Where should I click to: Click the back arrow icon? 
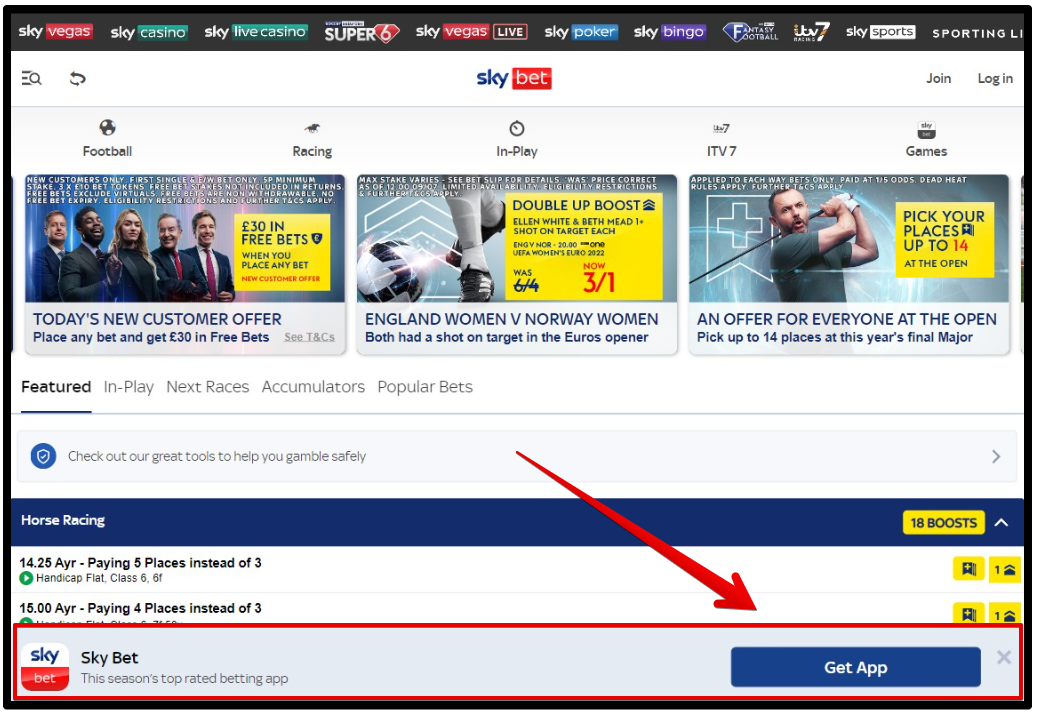coord(77,79)
